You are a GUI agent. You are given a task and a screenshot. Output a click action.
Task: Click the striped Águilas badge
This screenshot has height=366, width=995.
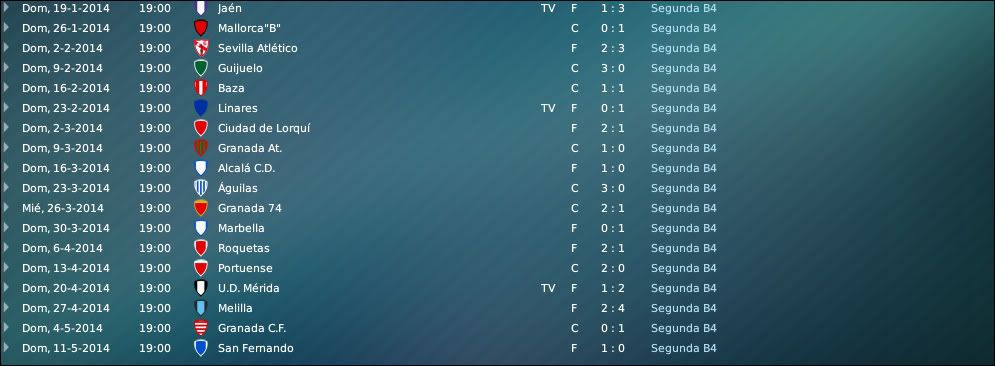pos(201,188)
